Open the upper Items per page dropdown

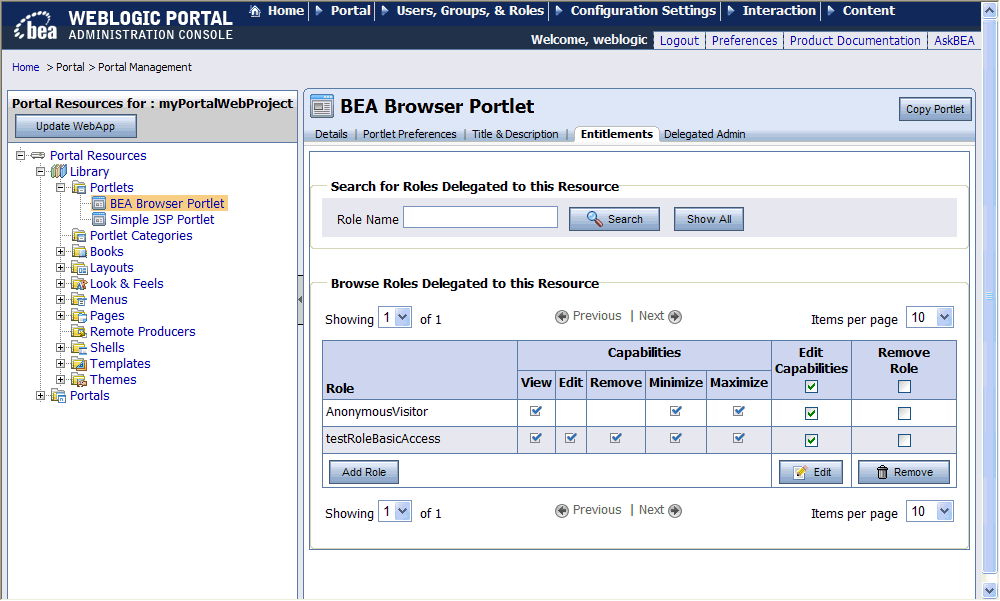point(930,317)
